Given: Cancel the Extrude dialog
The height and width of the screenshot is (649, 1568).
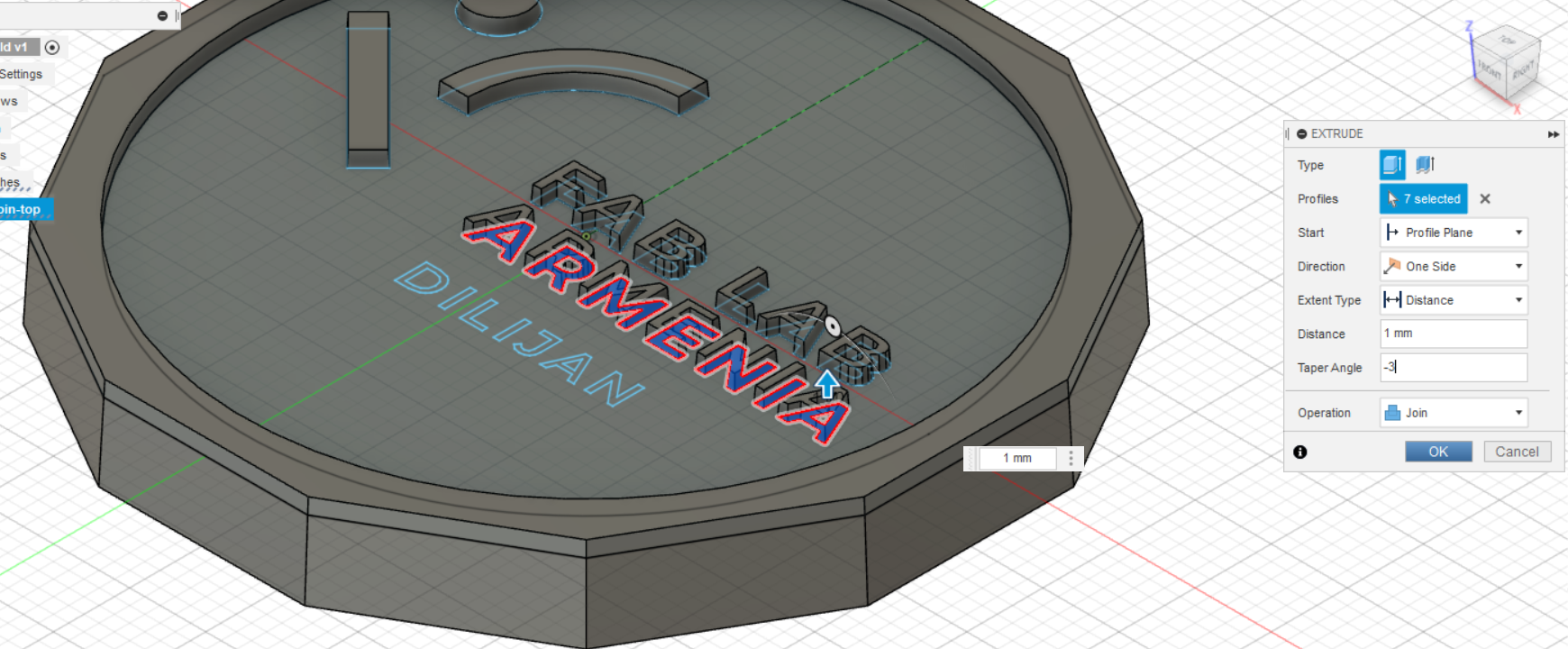Looking at the screenshot, I should (x=1517, y=452).
